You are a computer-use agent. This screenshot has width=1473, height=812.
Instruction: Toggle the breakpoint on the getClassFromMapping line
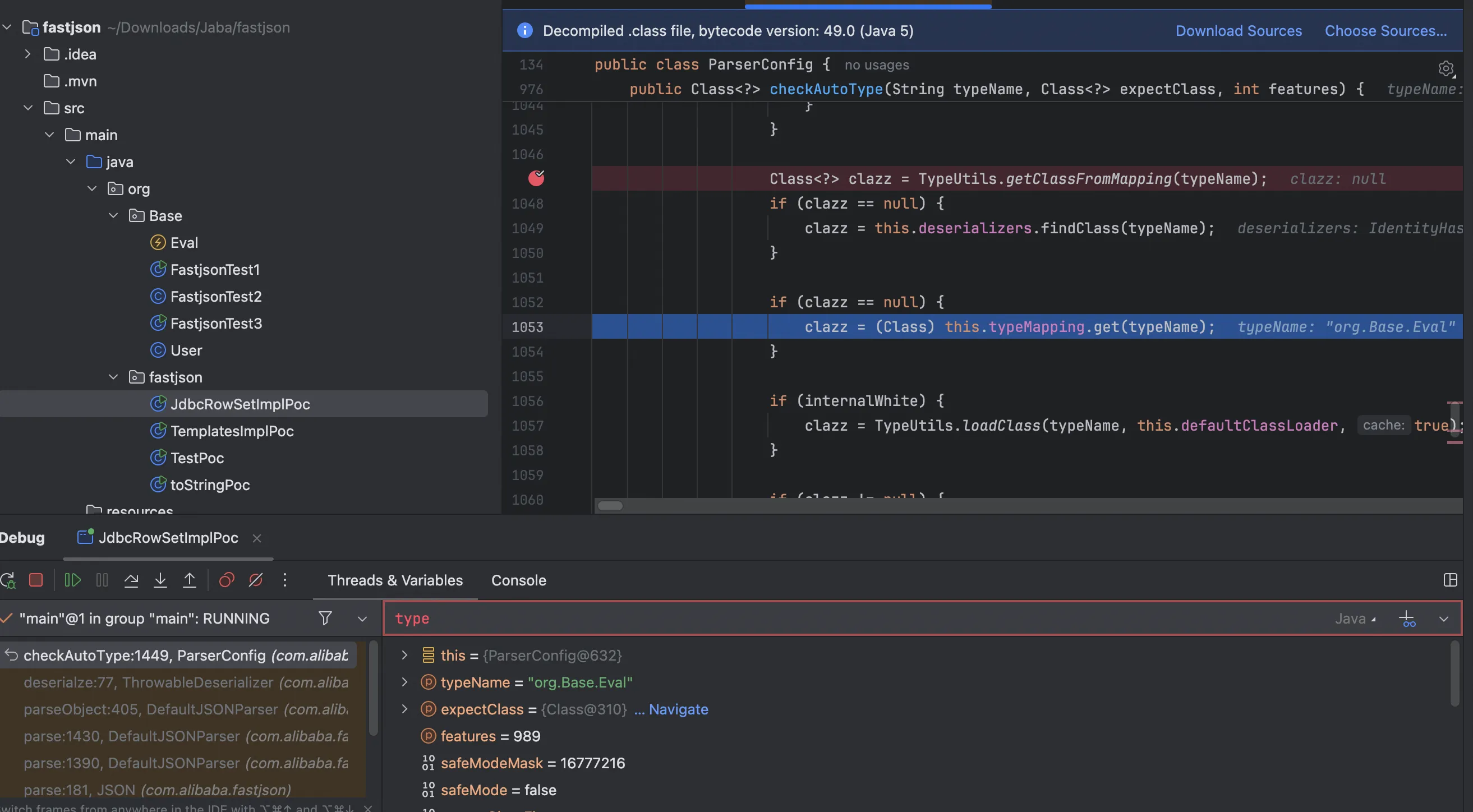536,178
